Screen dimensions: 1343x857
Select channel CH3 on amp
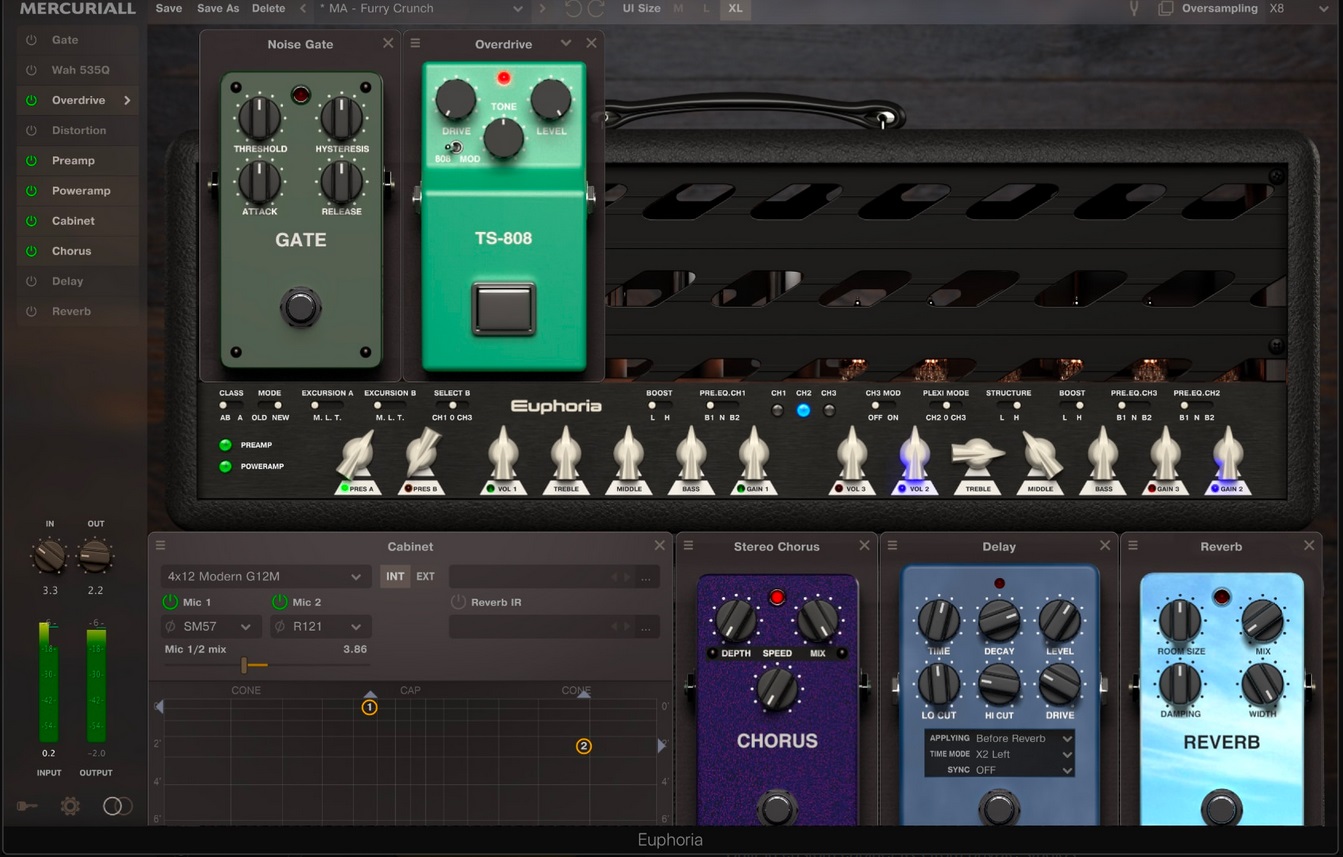[x=829, y=410]
